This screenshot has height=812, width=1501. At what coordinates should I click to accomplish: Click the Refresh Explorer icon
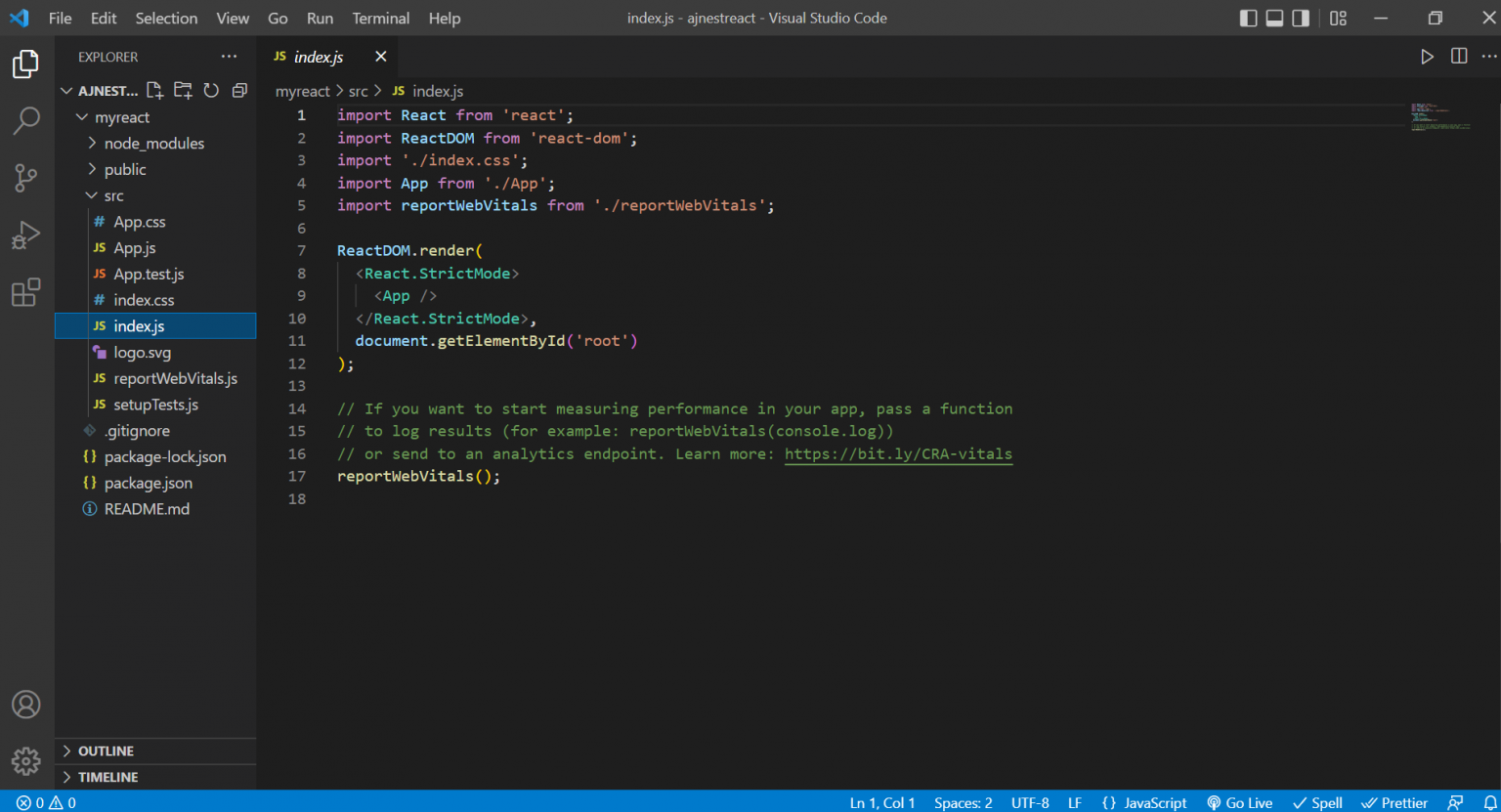(211, 91)
